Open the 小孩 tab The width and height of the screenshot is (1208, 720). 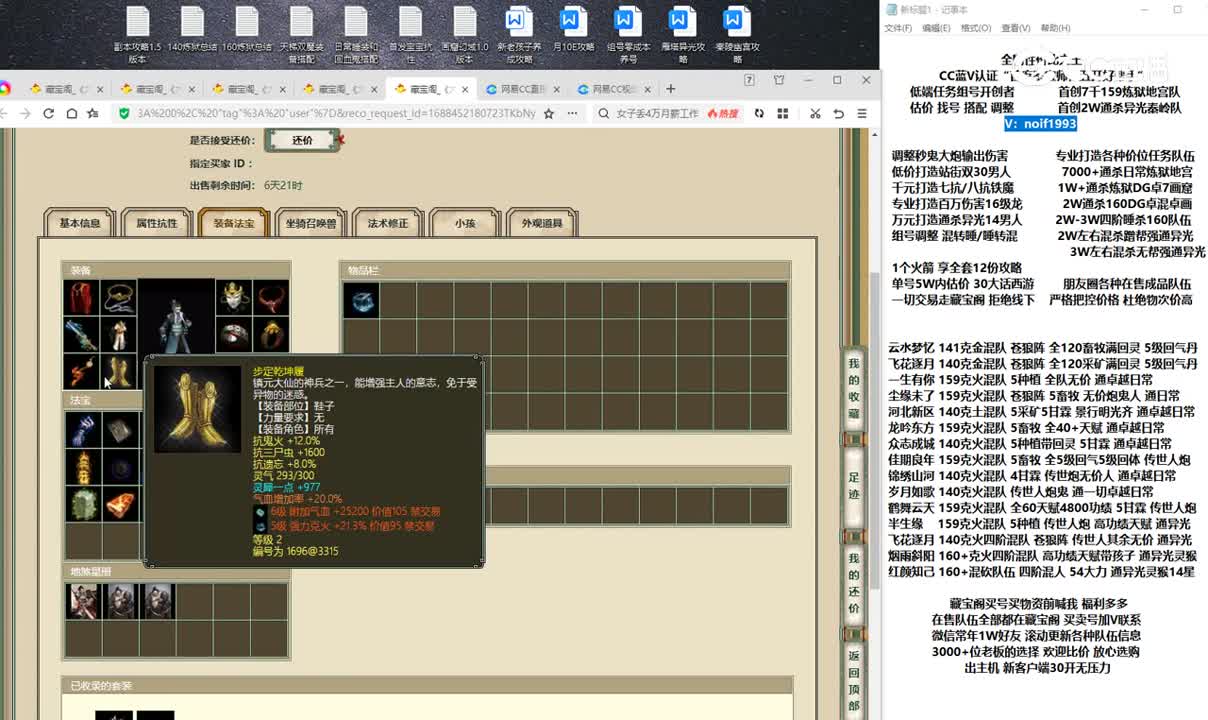click(x=465, y=223)
